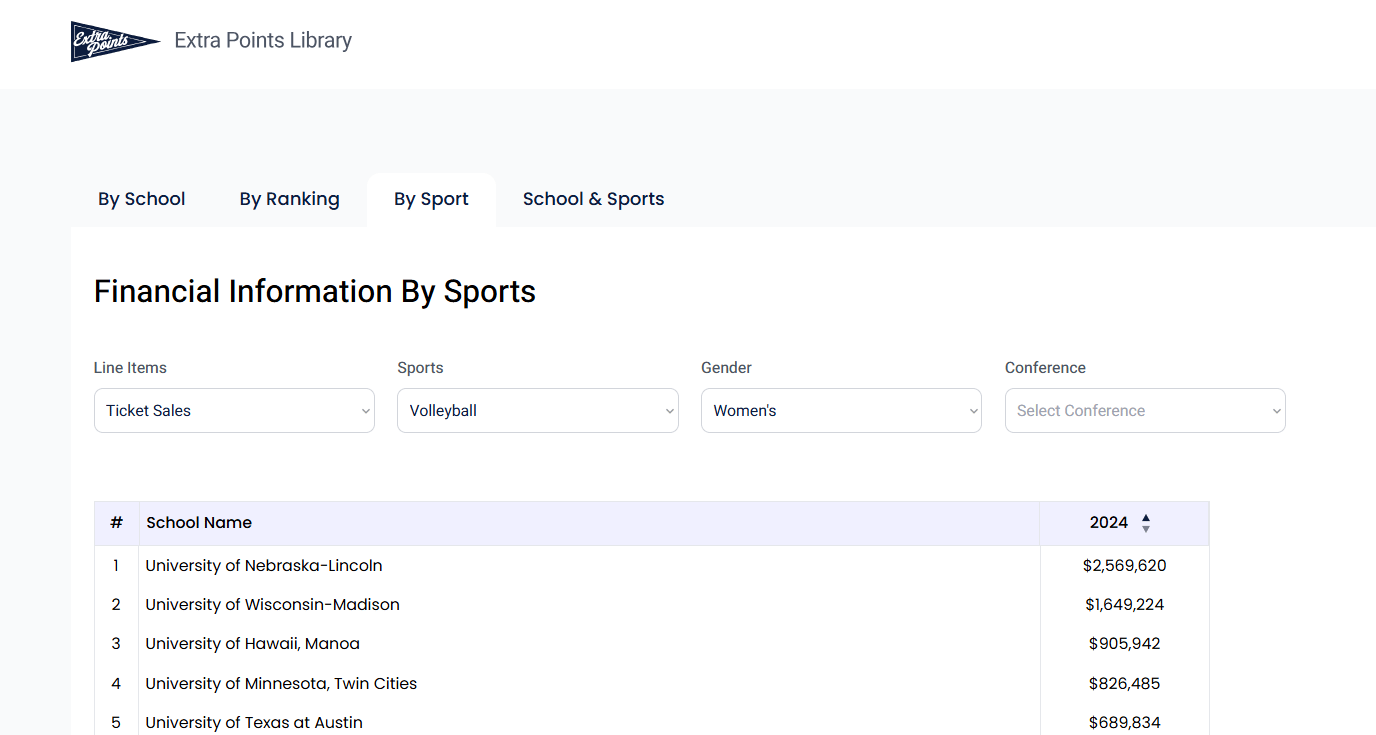Open the Sports dropdown showing Volleyball
Image resolution: width=1376 pixels, height=735 pixels.
(538, 410)
